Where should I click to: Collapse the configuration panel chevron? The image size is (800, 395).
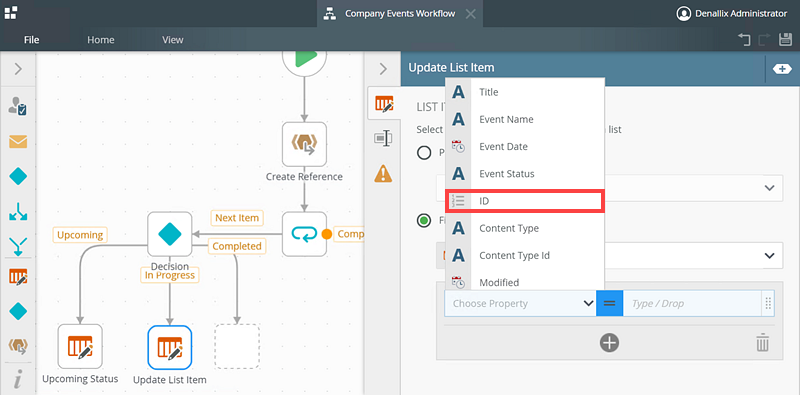point(384,69)
